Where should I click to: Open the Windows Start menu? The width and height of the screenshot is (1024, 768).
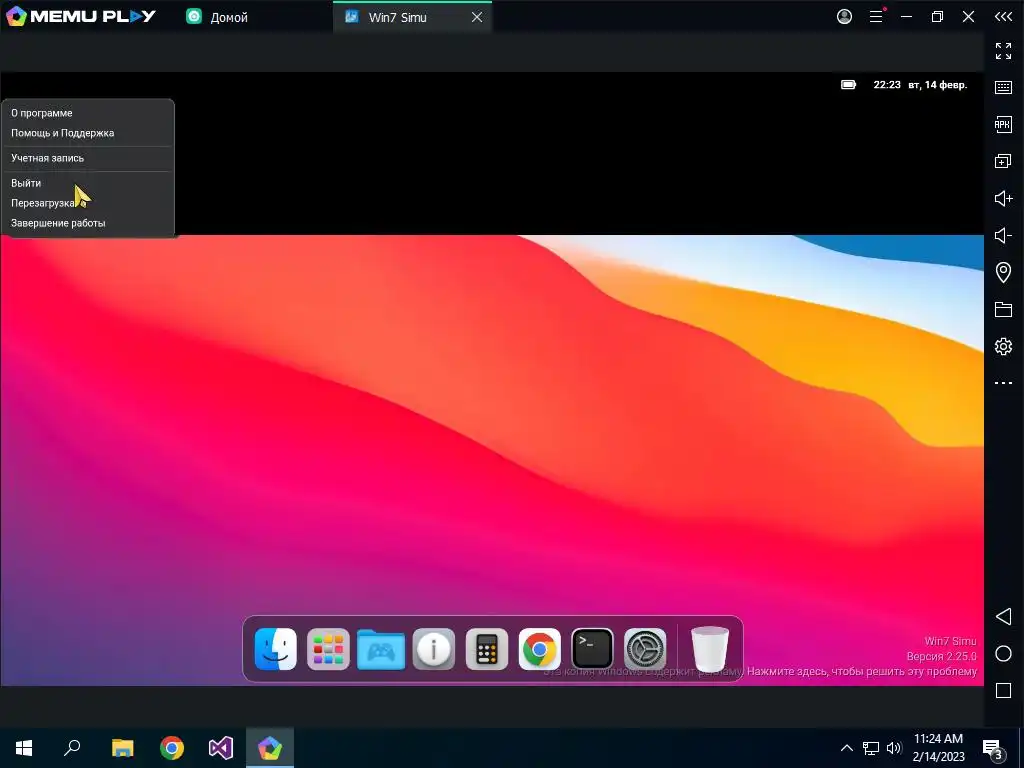(x=24, y=748)
